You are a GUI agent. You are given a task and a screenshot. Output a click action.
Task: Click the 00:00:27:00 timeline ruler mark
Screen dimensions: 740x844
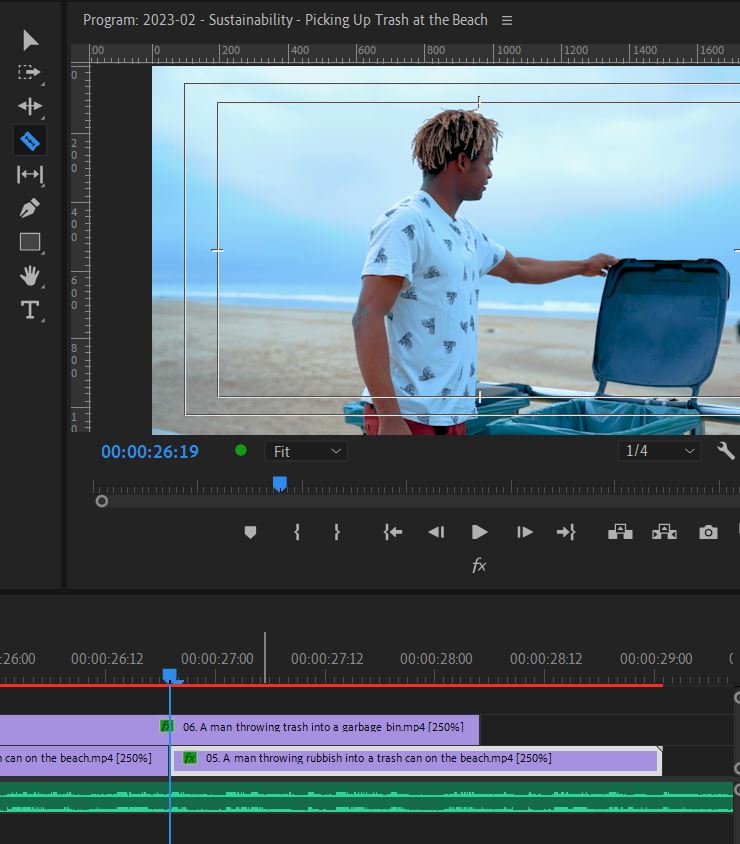coord(217,659)
